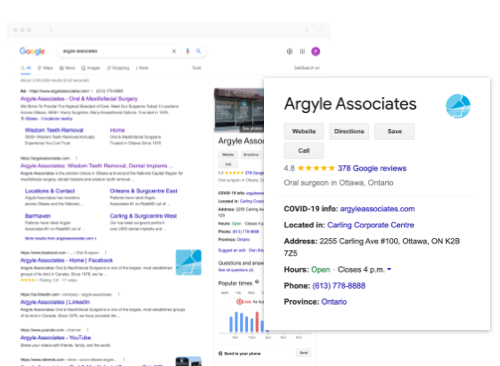The image size is (500, 366).
Task: Open the purple account avatar
Action: (x=316, y=51)
